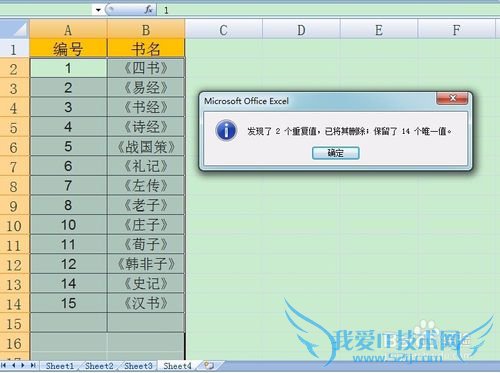
Task: Select the cell containing 《荀子》
Action: [146, 244]
